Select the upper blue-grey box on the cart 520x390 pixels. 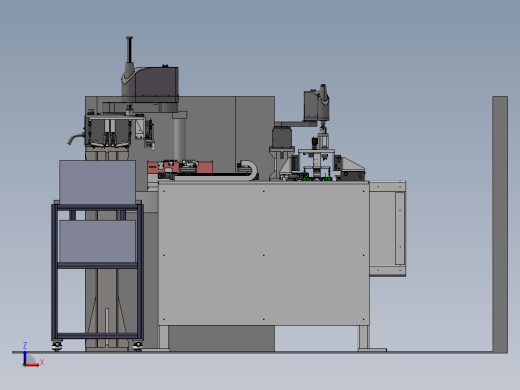pyautogui.click(x=97, y=182)
